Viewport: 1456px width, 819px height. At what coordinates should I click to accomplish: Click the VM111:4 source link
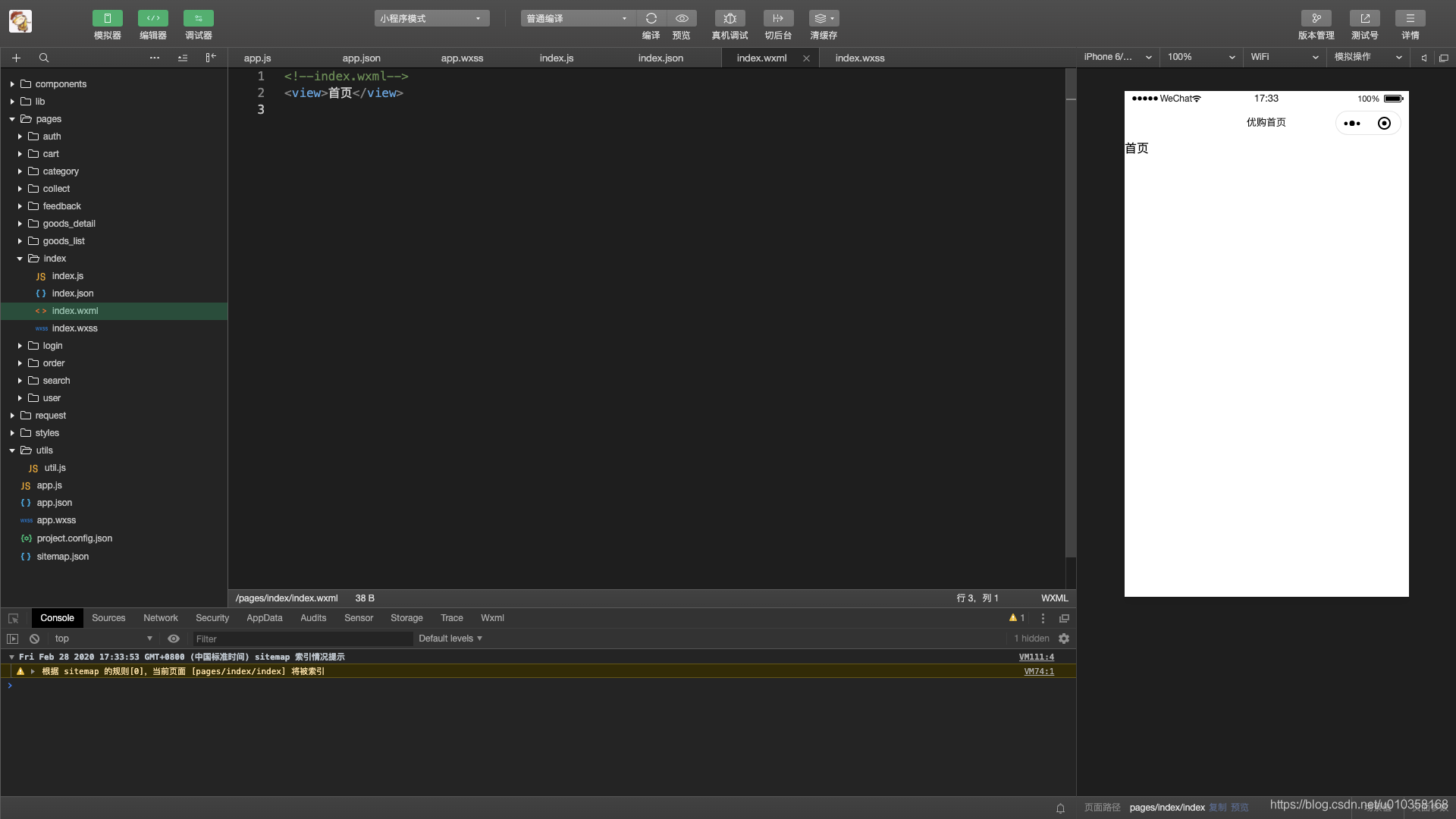click(x=1036, y=657)
